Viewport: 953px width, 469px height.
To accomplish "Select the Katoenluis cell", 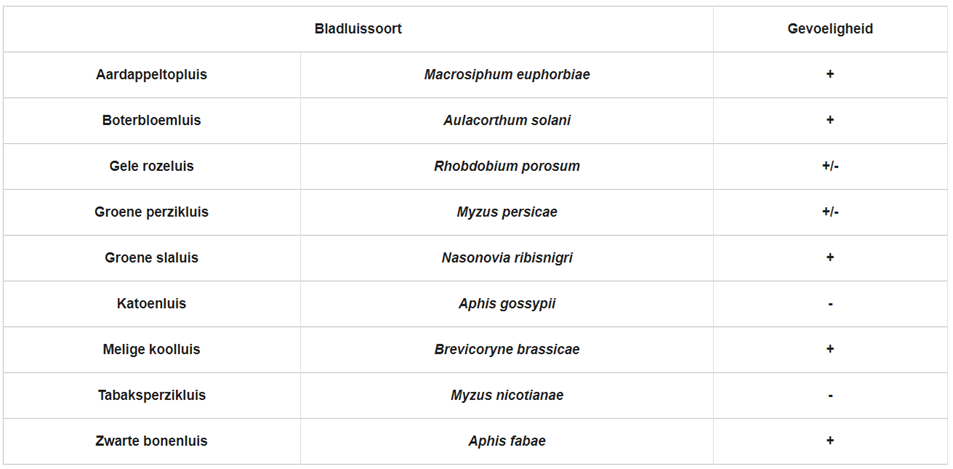I will [x=151, y=304].
